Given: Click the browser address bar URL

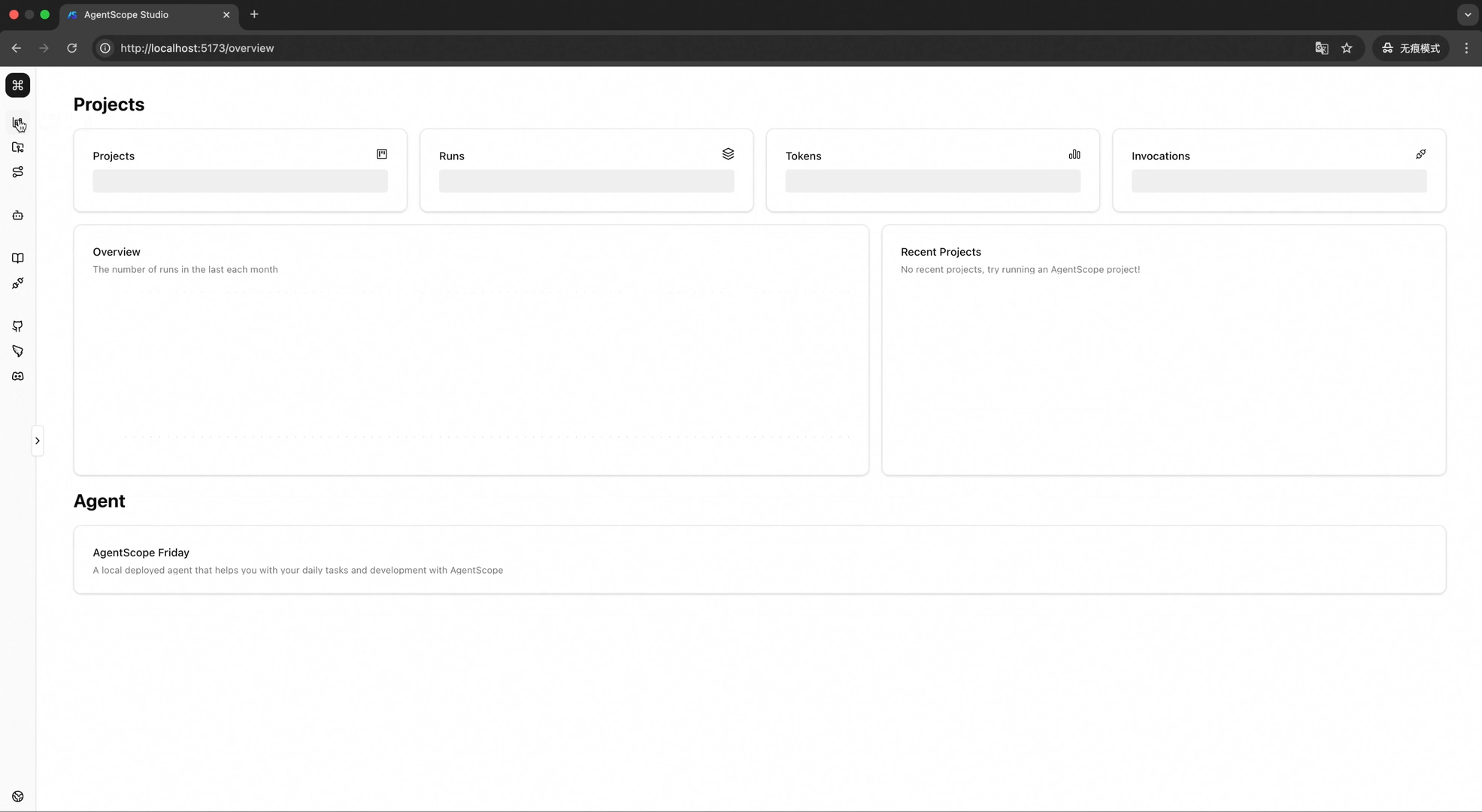Looking at the screenshot, I should point(197,47).
